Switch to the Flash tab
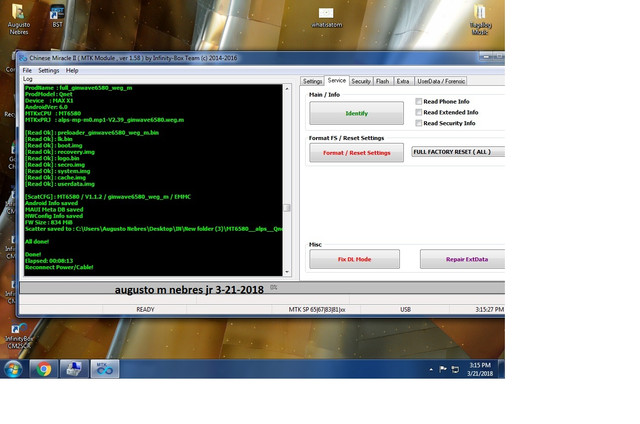640x424 pixels. coord(382,81)
